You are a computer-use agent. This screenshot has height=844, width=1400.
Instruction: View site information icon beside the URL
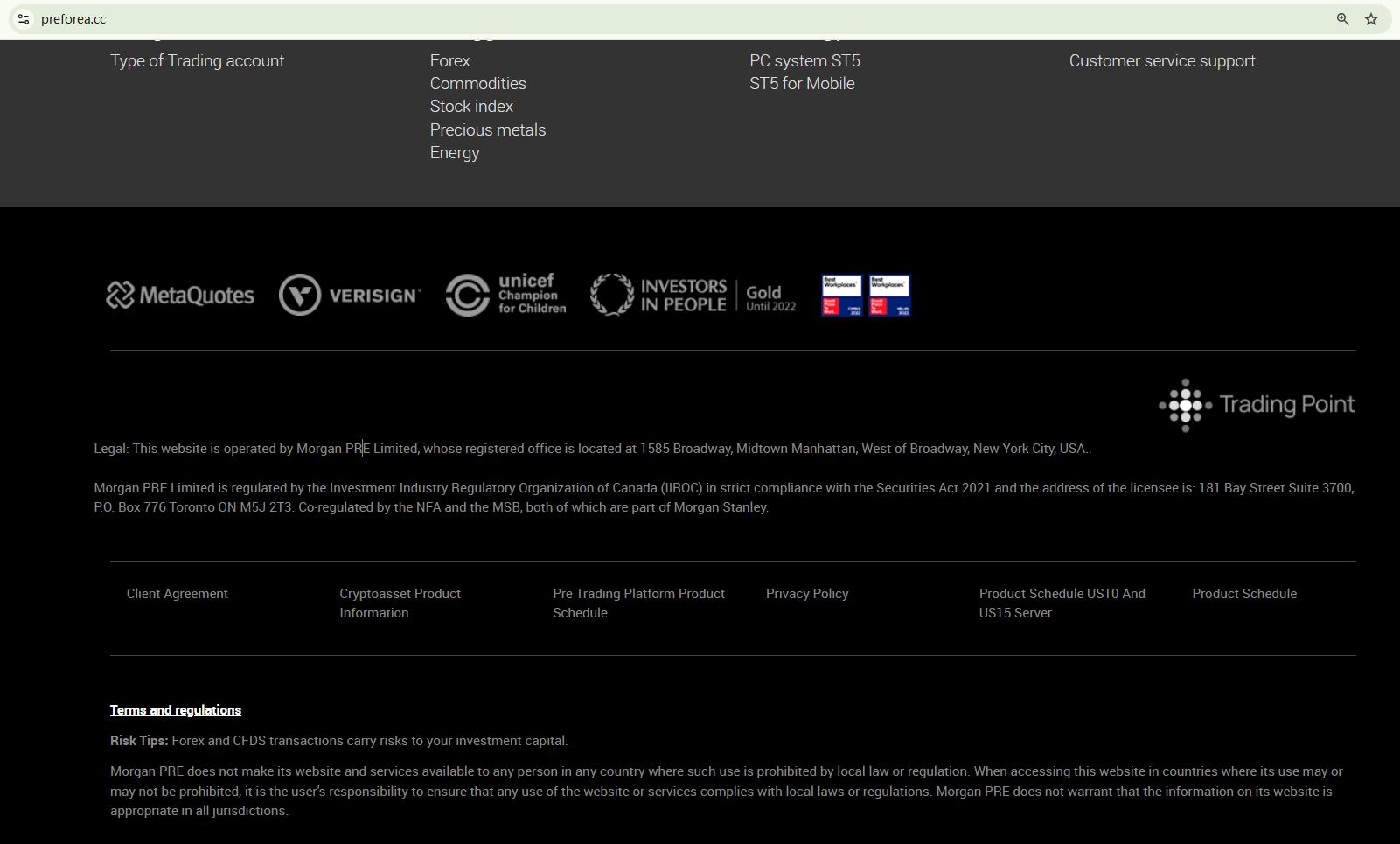[24, 19]
